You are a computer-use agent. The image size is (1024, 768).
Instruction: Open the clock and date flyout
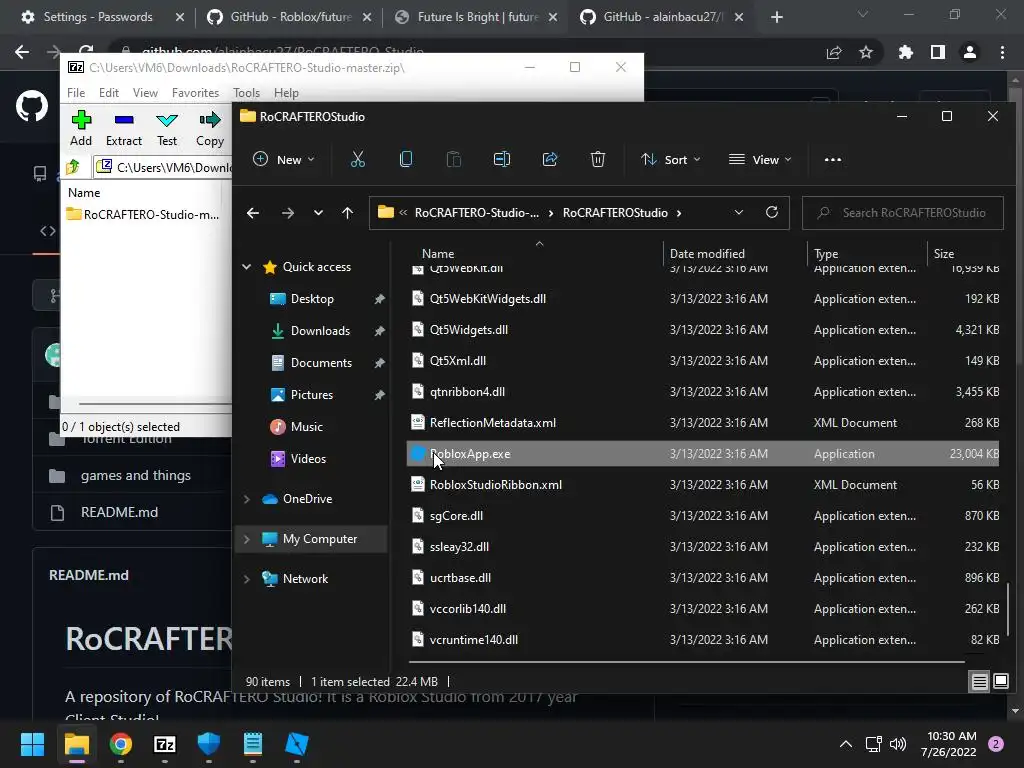[x=948, y=744]
